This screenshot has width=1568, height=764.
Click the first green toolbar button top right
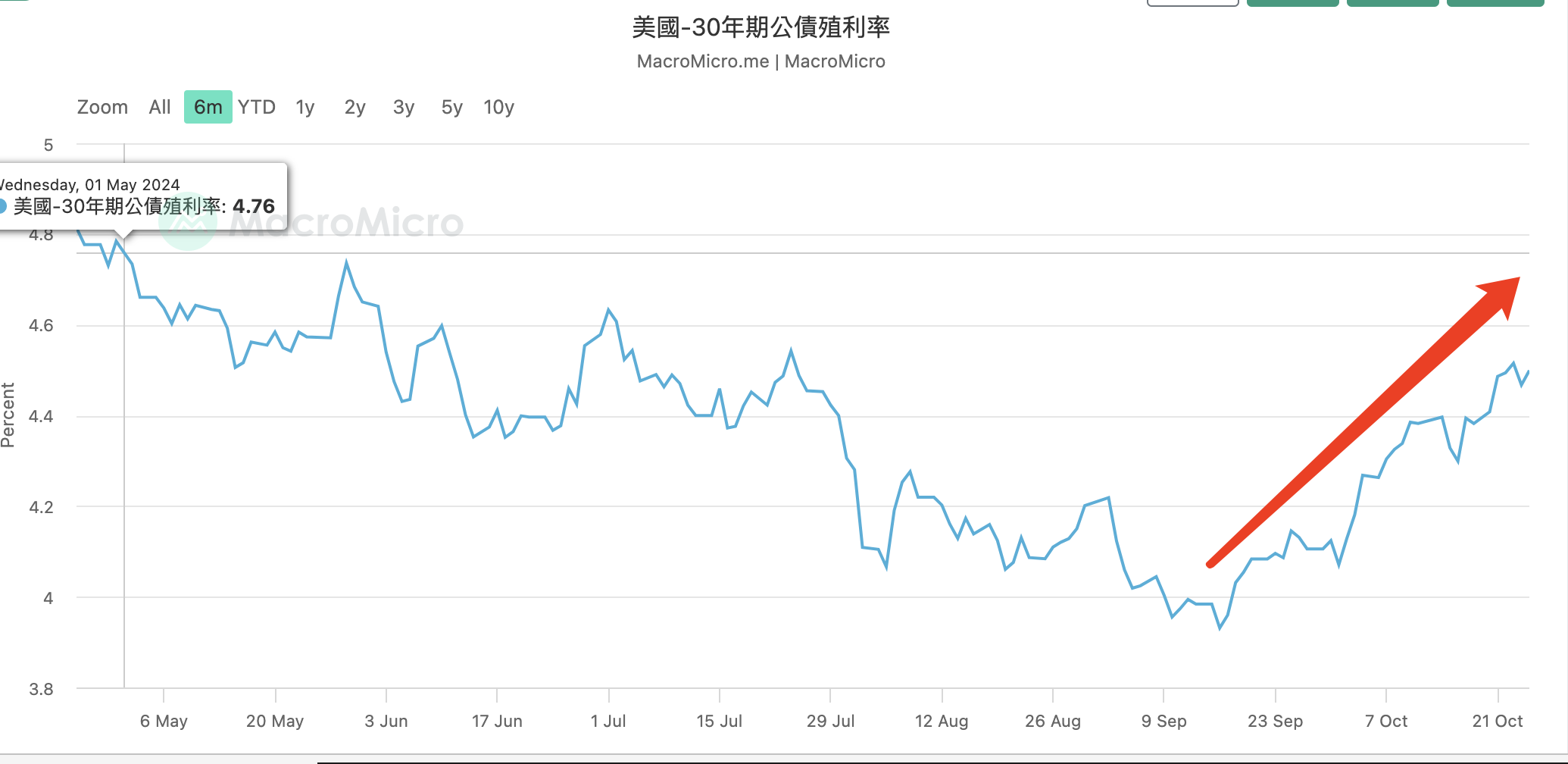click(1292, 2)
